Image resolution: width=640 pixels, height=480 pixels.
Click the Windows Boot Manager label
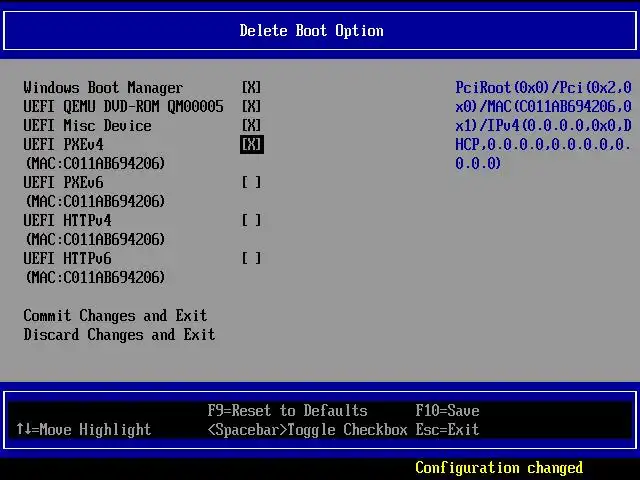pos(103,87)
